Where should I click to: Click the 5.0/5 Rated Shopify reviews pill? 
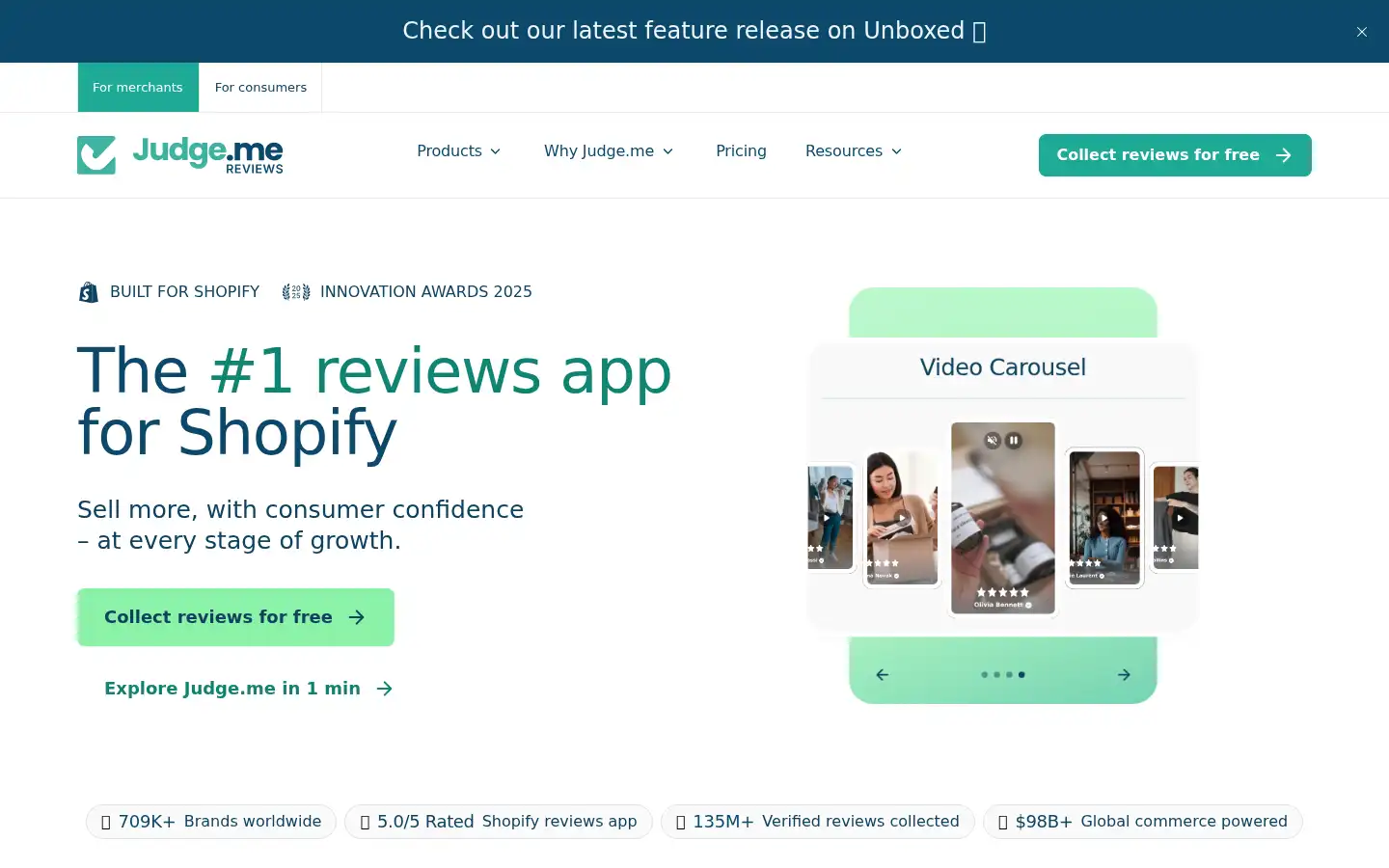click(499, 822)
